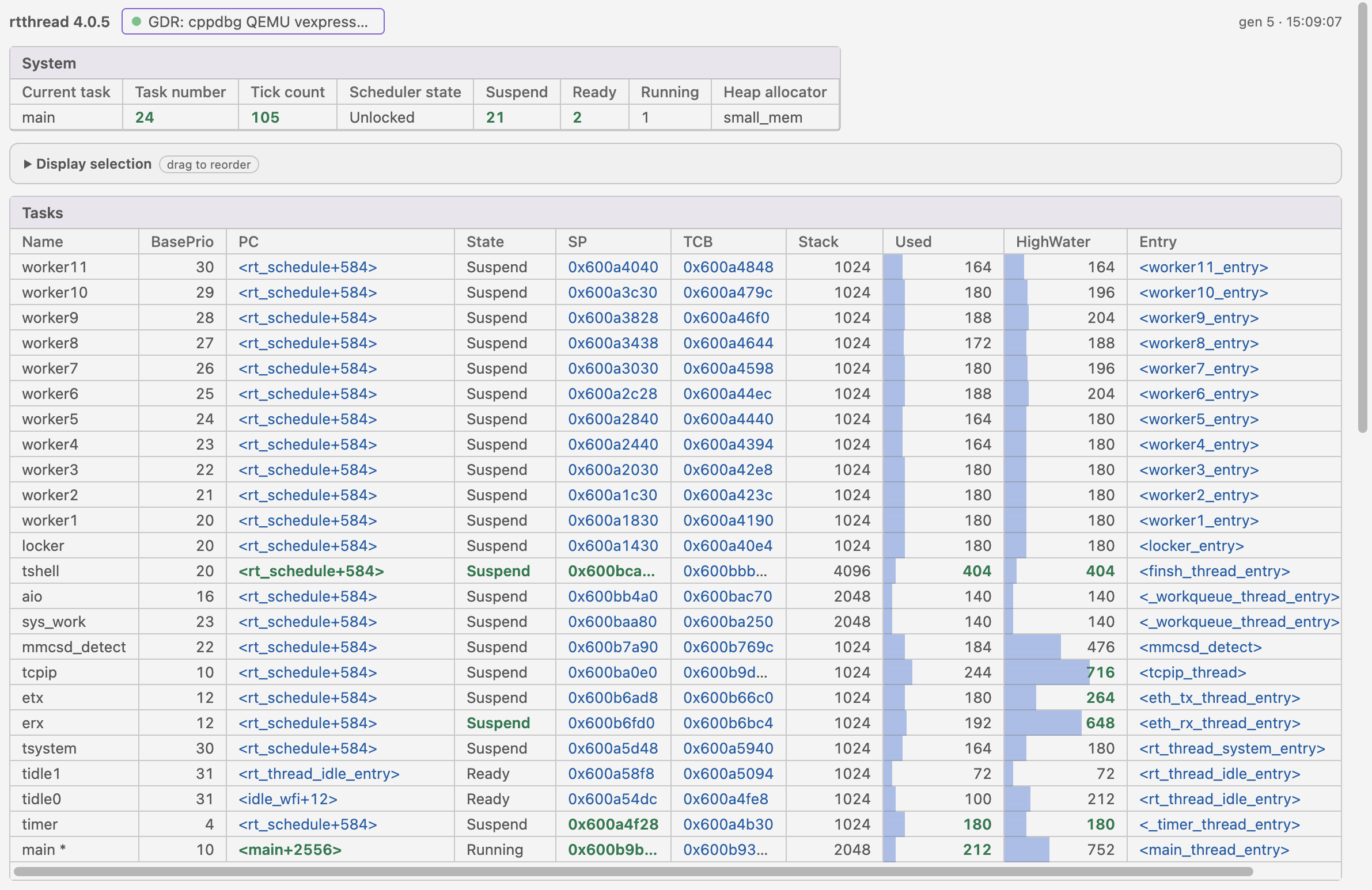Select the mmcsd_detect task name

coord(74,648)
